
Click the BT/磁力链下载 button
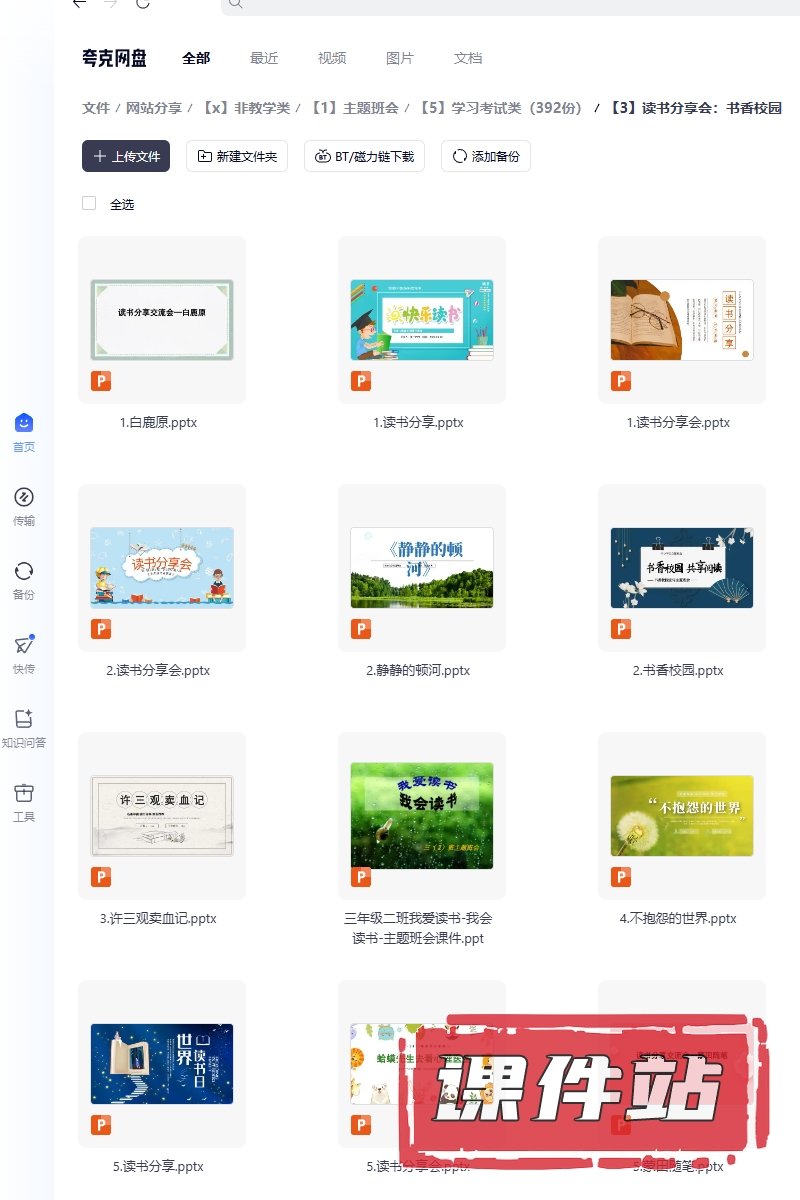click(365, 156)
